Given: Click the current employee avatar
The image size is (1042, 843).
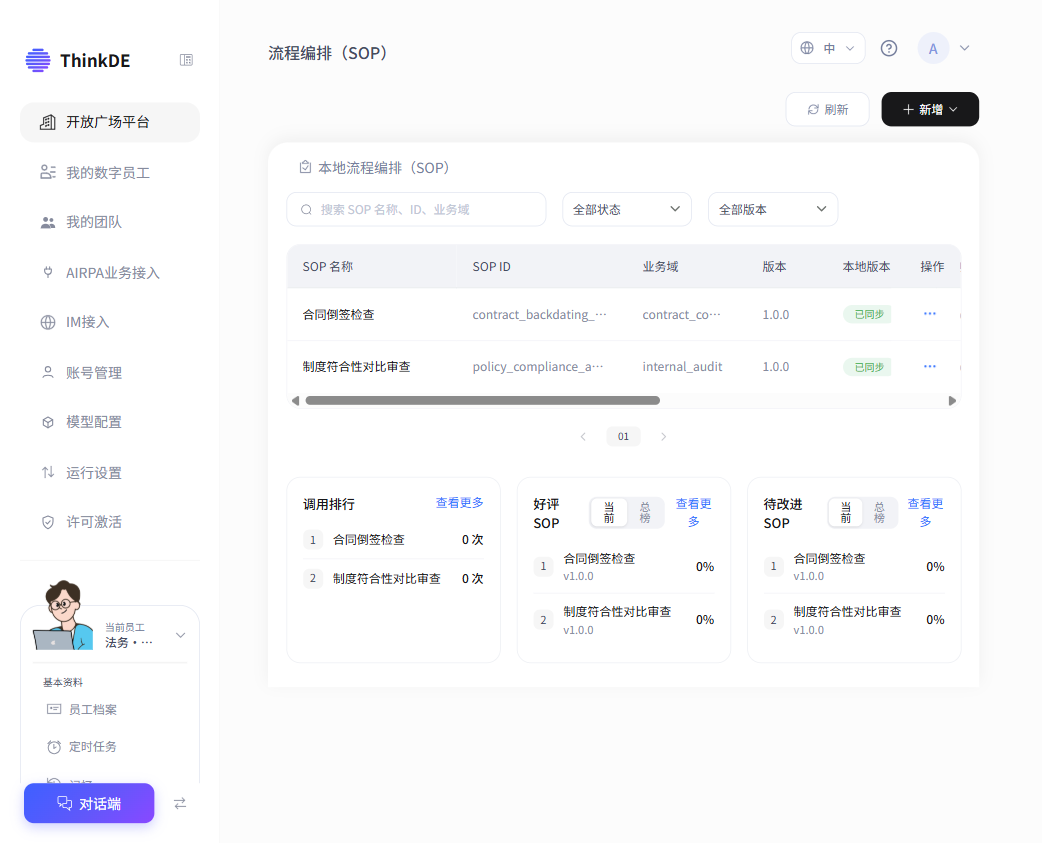Looking at the screenshot, I should tap(63, 615).
